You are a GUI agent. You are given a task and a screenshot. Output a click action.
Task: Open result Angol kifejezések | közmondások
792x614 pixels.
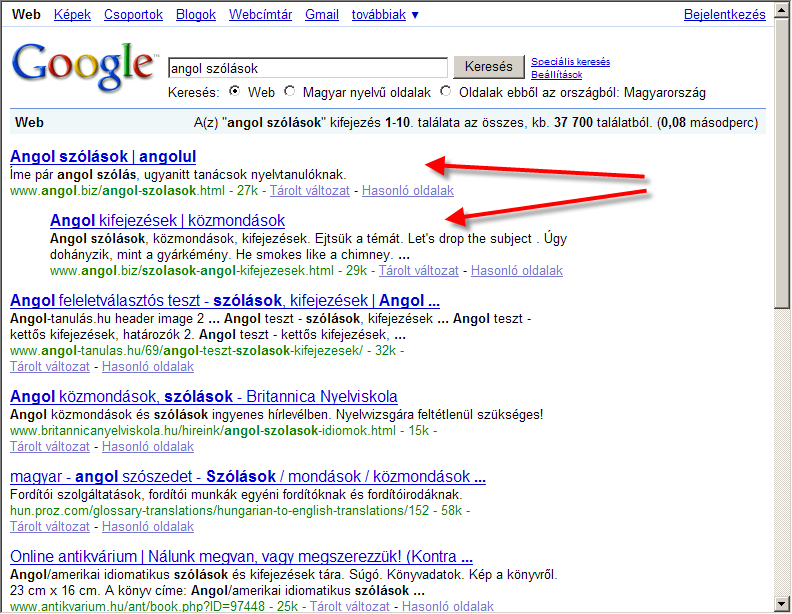167,221
